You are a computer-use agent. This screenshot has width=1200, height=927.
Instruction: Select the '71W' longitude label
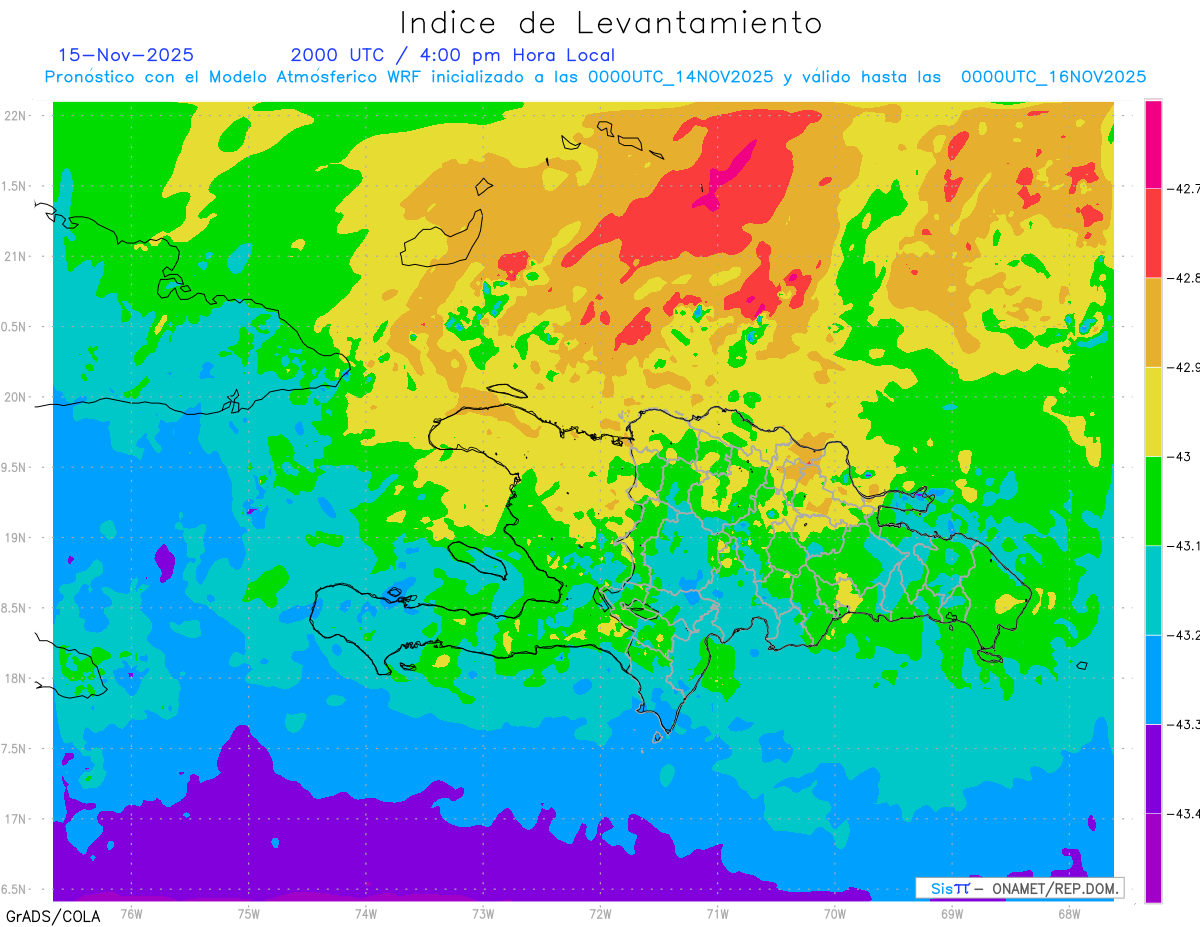[x=717, y=913]
